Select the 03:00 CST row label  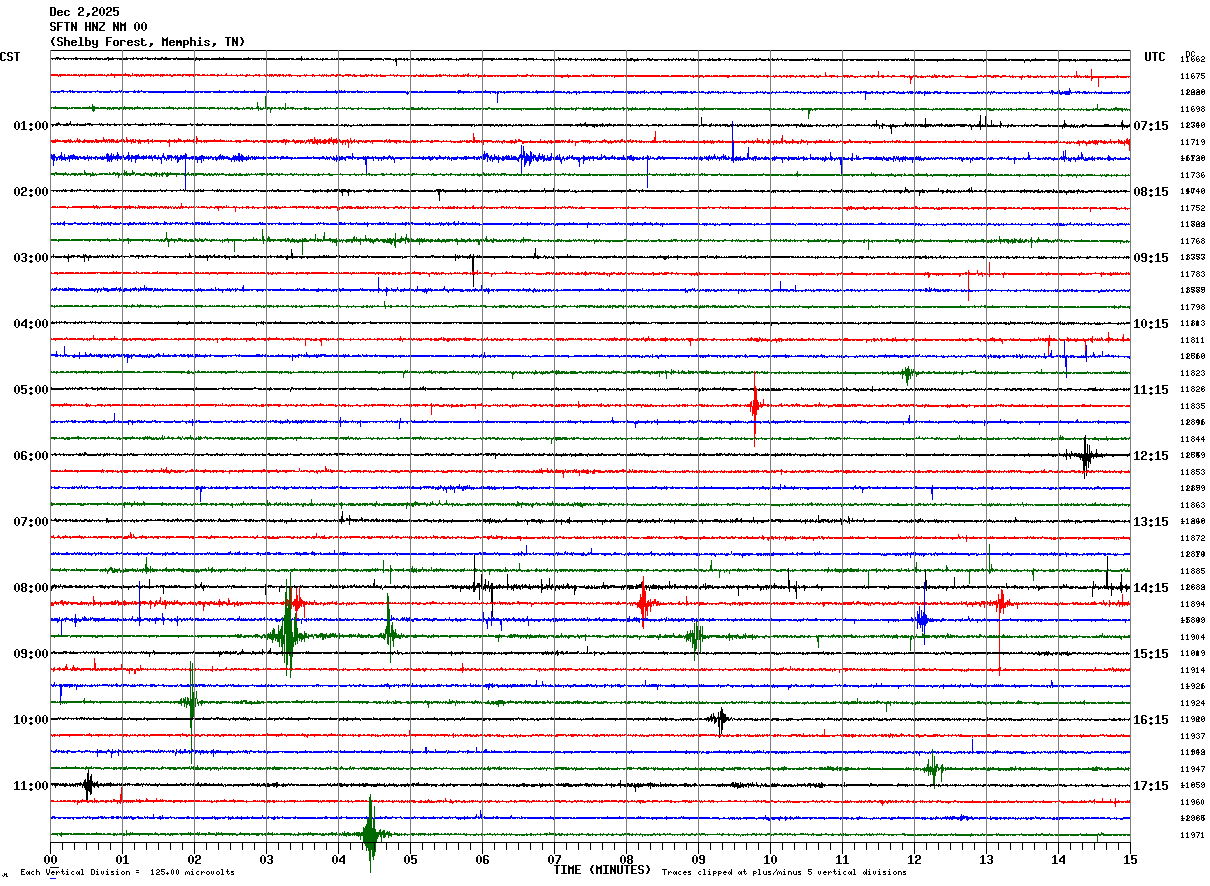[31, 258]
